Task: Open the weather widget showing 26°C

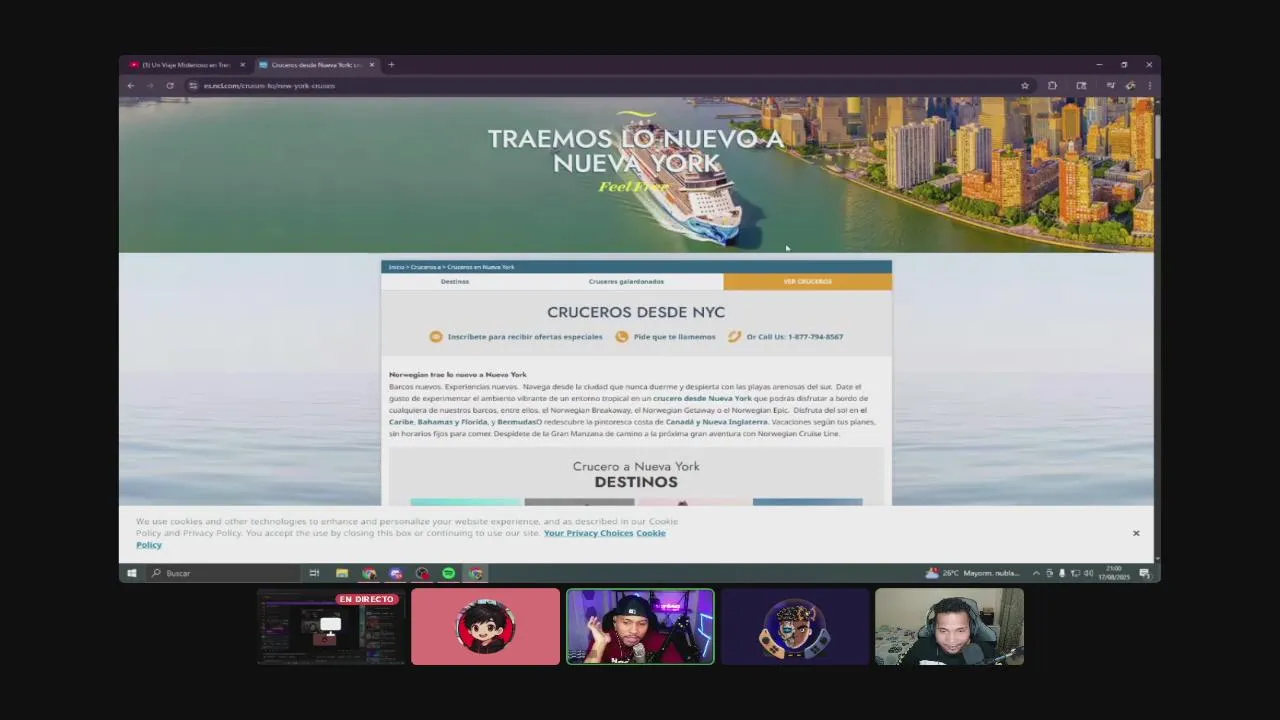Action: [x=973, y=573]
